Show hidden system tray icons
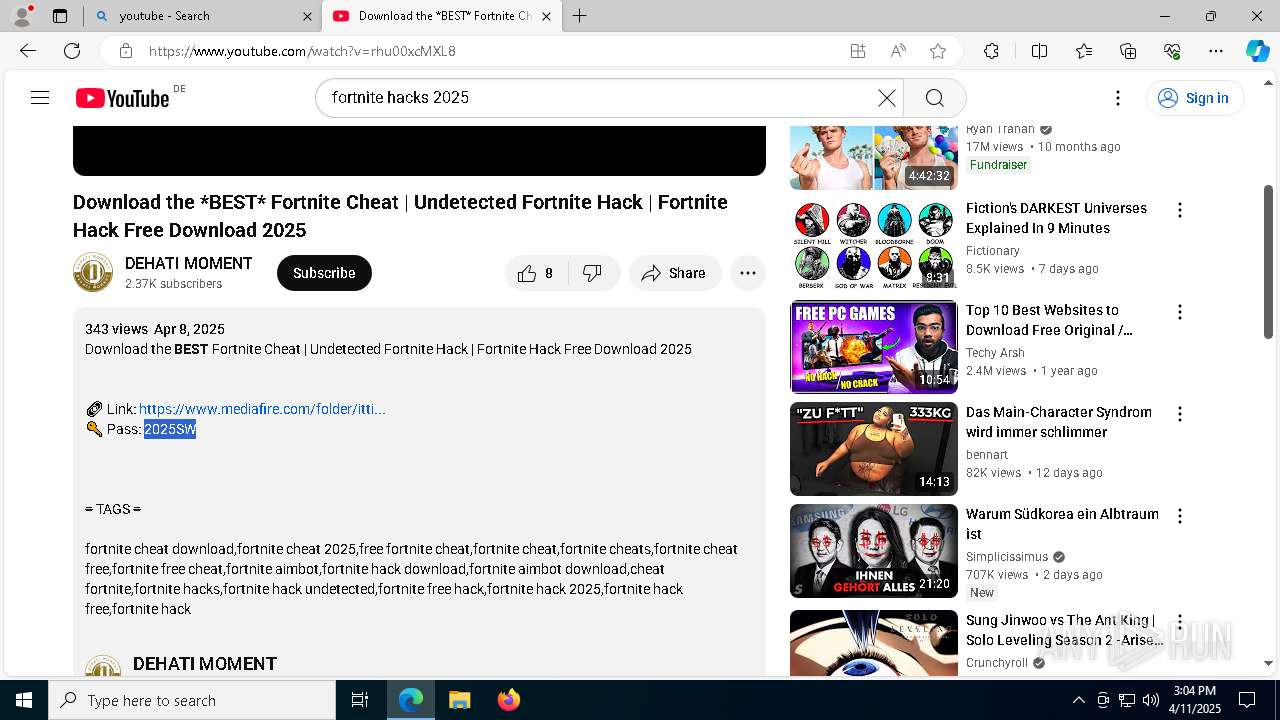Viewport: 1280px width, 720px height. (1078, 700)
